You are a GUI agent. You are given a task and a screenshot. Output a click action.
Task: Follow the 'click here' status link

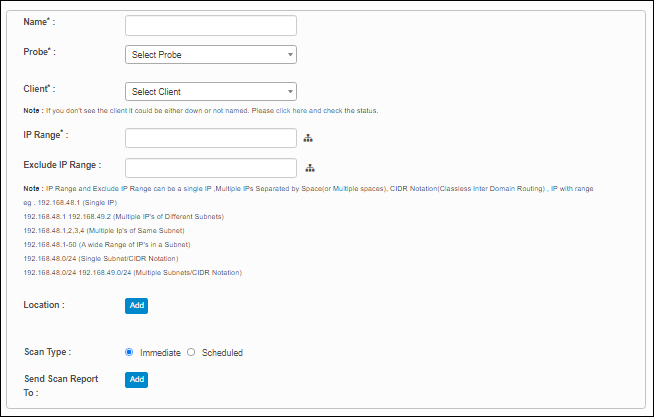[x=298, y=110]
